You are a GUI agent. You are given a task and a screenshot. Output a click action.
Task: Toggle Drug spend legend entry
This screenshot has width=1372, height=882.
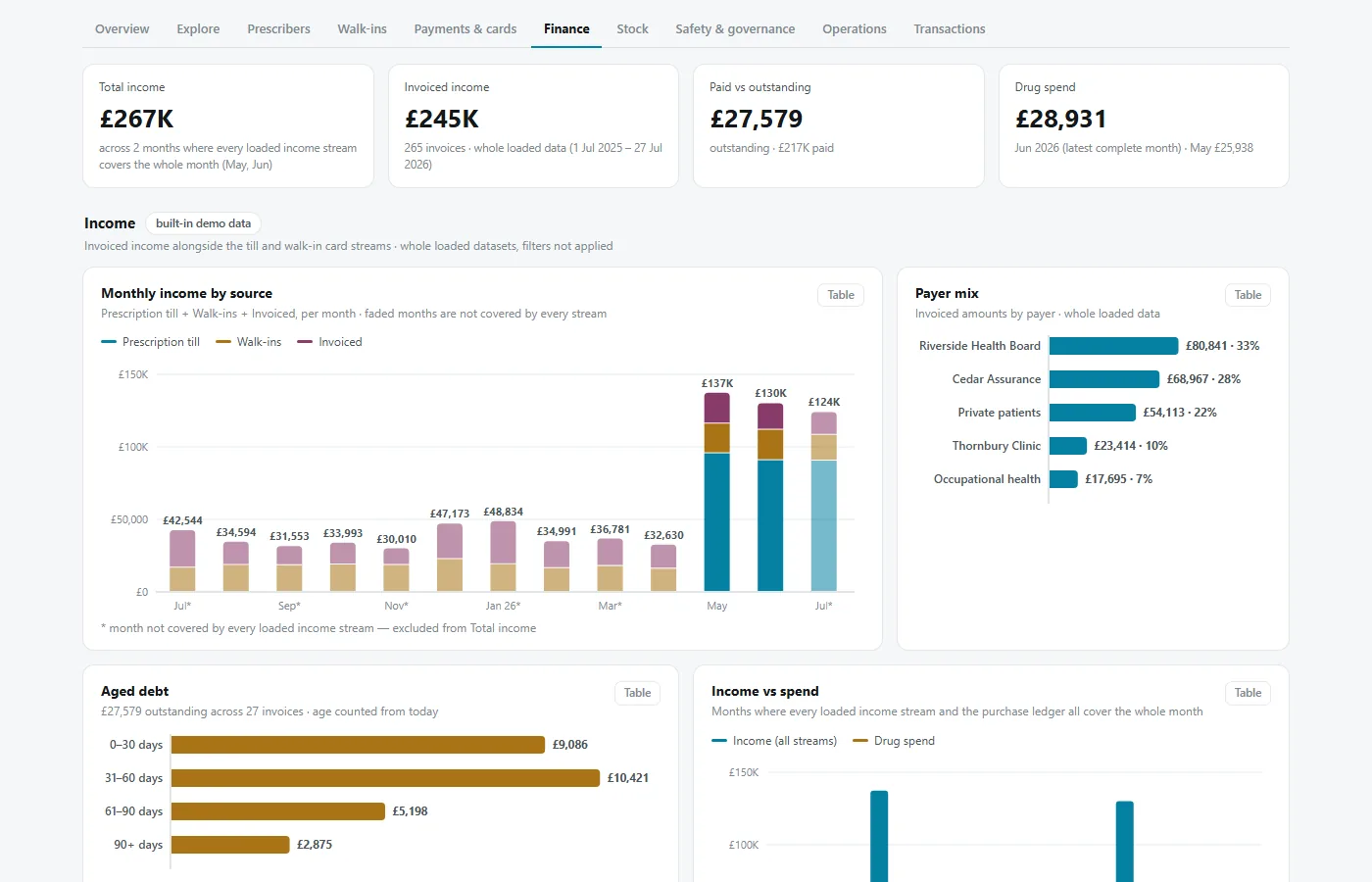tap(894, 741)
